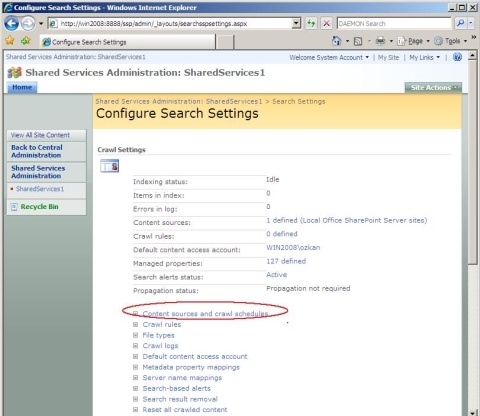Click the Favorites Center star icon
The width and height of the screenshot is (480, 416).
pyautogui.click(x=10, y=41)
